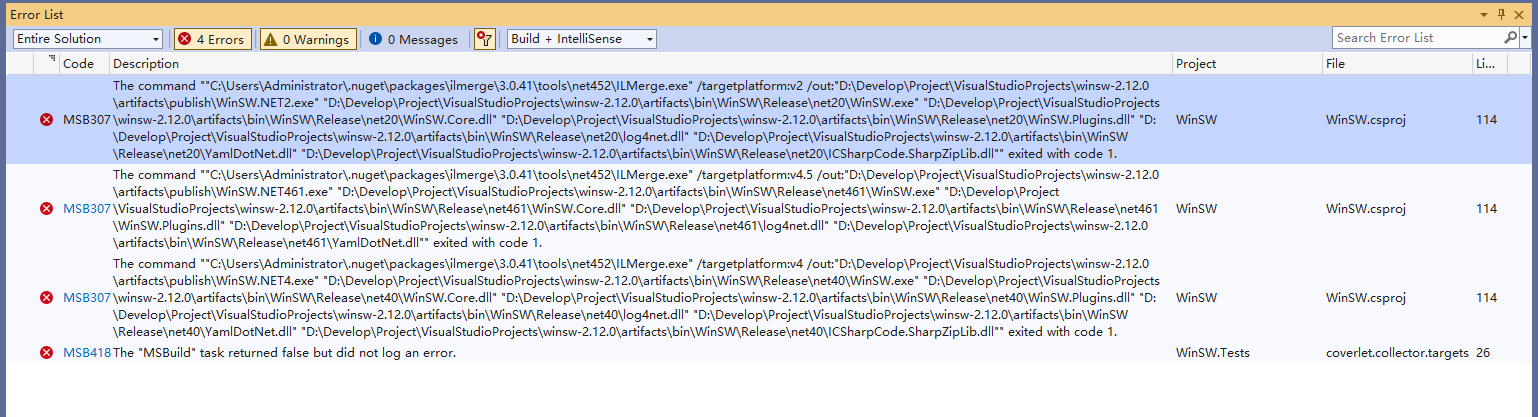This screenshot has width=1538, height=417.
Task: Focus the Search Error List box
Action: 1417,37
